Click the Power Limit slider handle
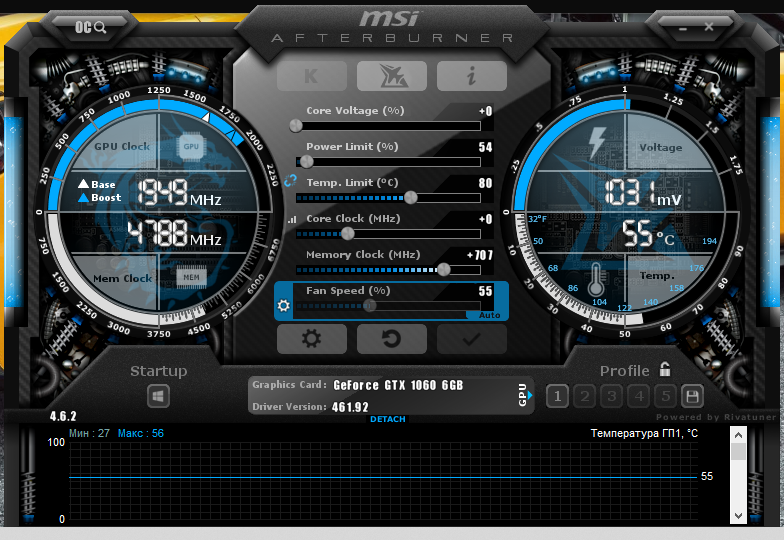 306,162
